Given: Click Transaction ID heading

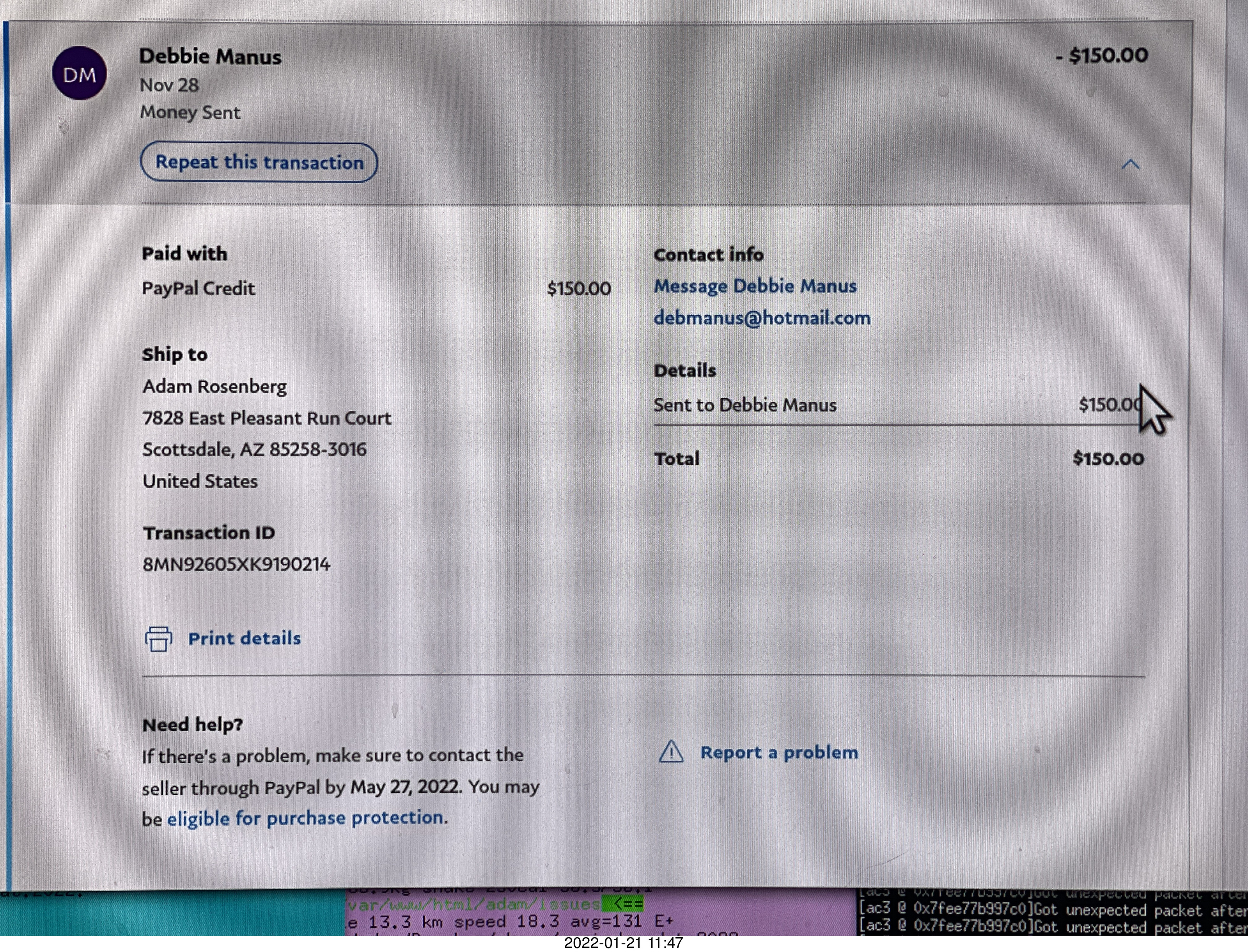Looking at the screenshot, I should click(209, 533).
